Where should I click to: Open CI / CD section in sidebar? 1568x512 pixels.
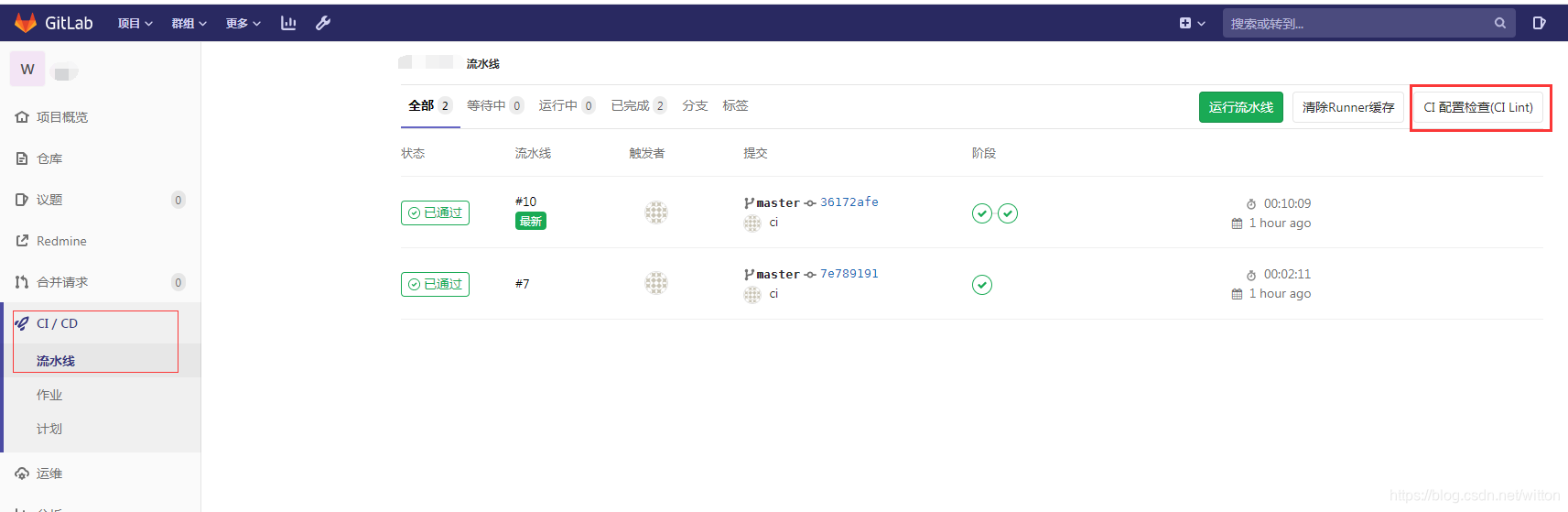pyautogui.click(x=57, y=323)
